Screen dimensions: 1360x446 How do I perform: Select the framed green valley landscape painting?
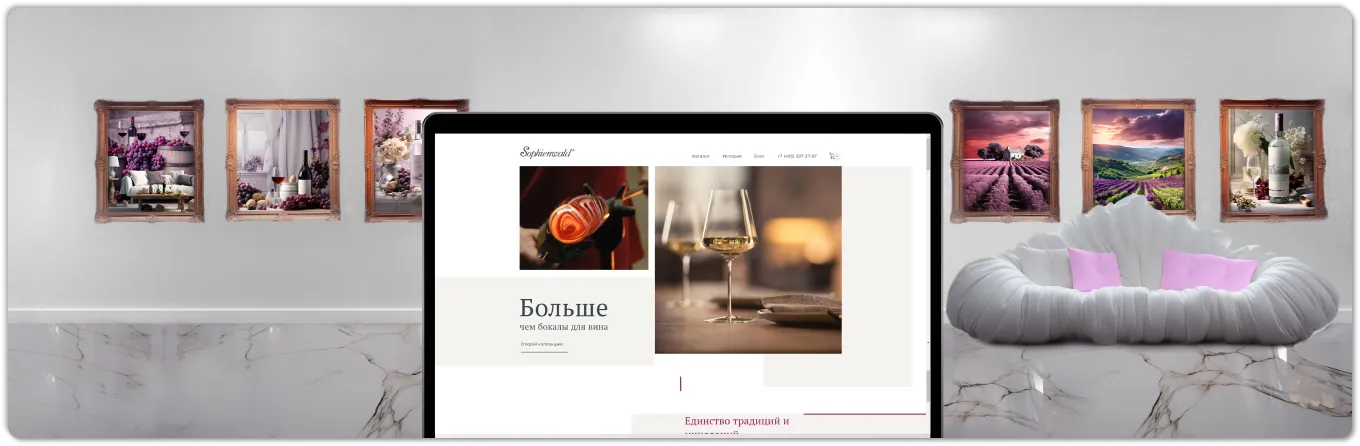(1138, 158)
